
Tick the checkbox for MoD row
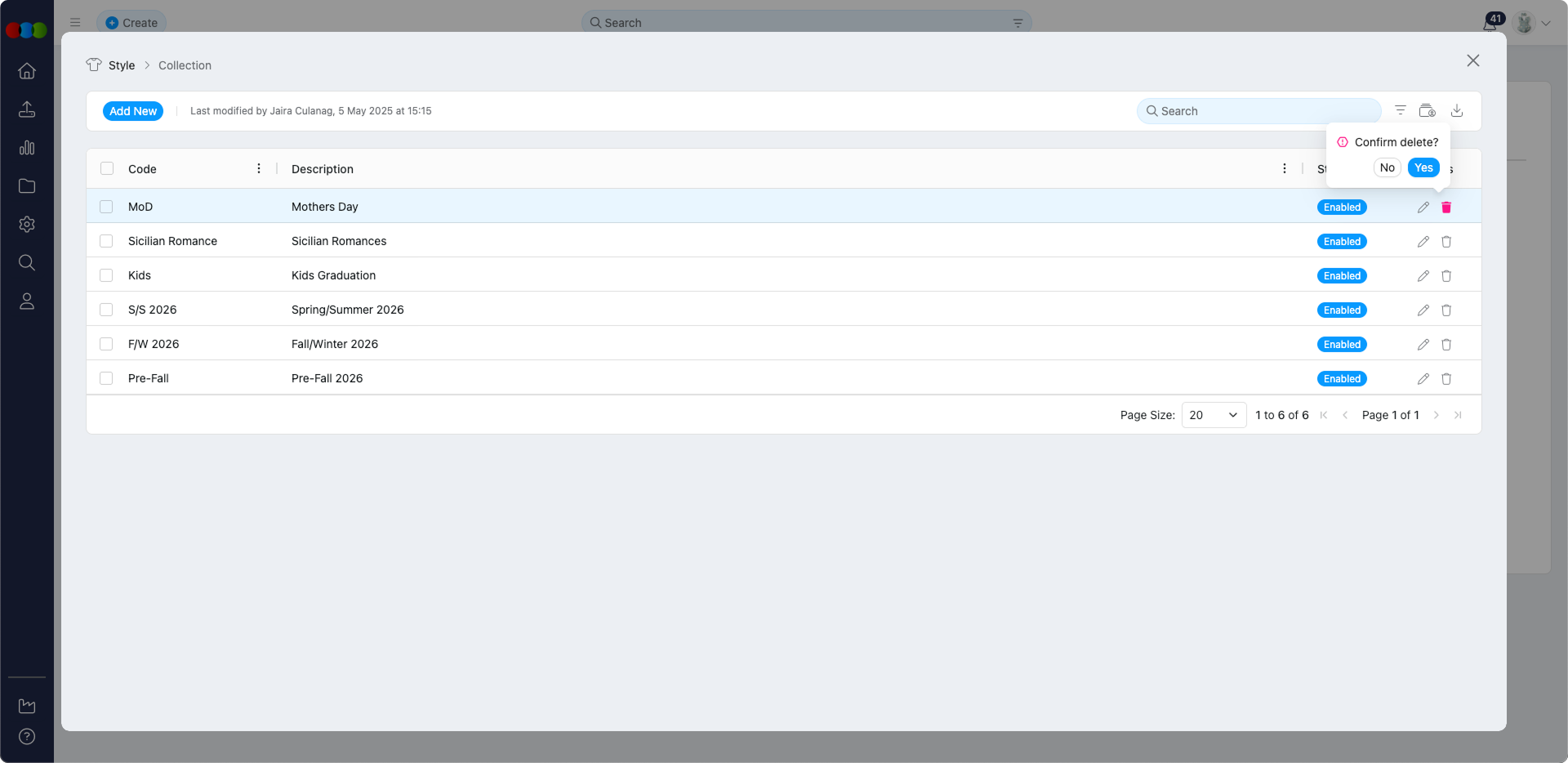pos(106,207)
